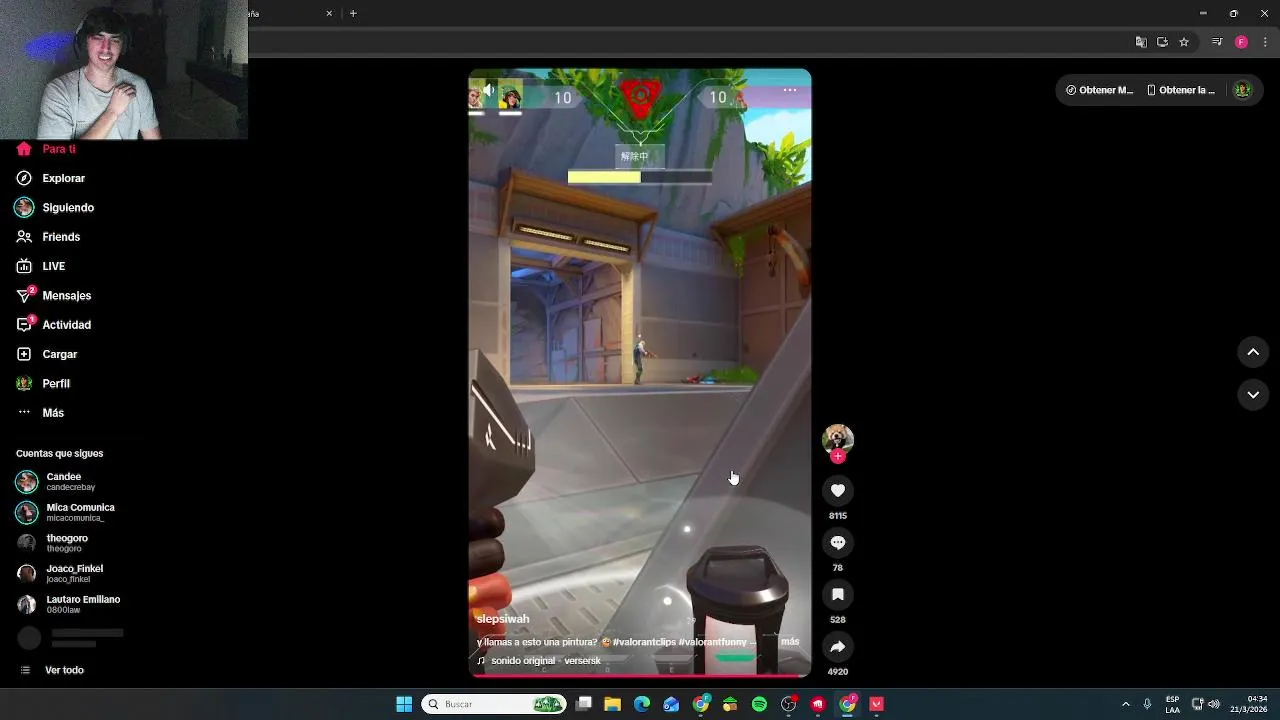Open File Explorer from taskbar
Screen dimensions: 1280x720
(613, 704)
